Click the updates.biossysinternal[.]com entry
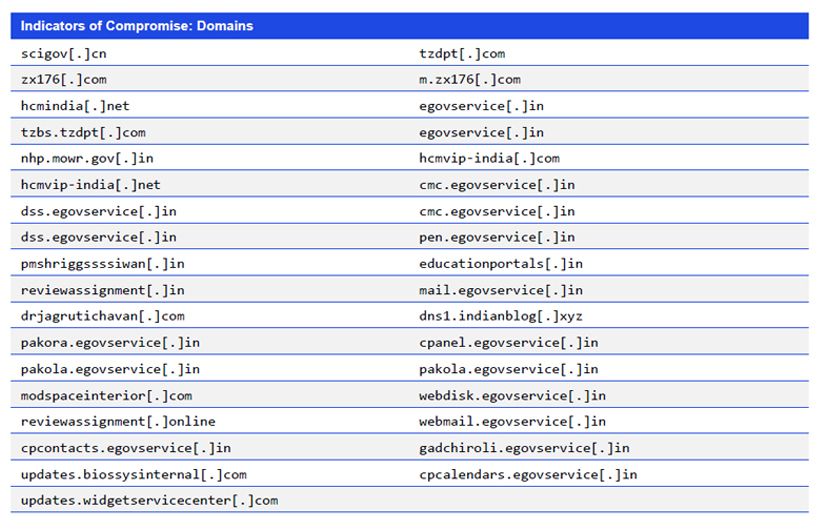The width and height of the screenshot is (820, 530). point(133,474)
